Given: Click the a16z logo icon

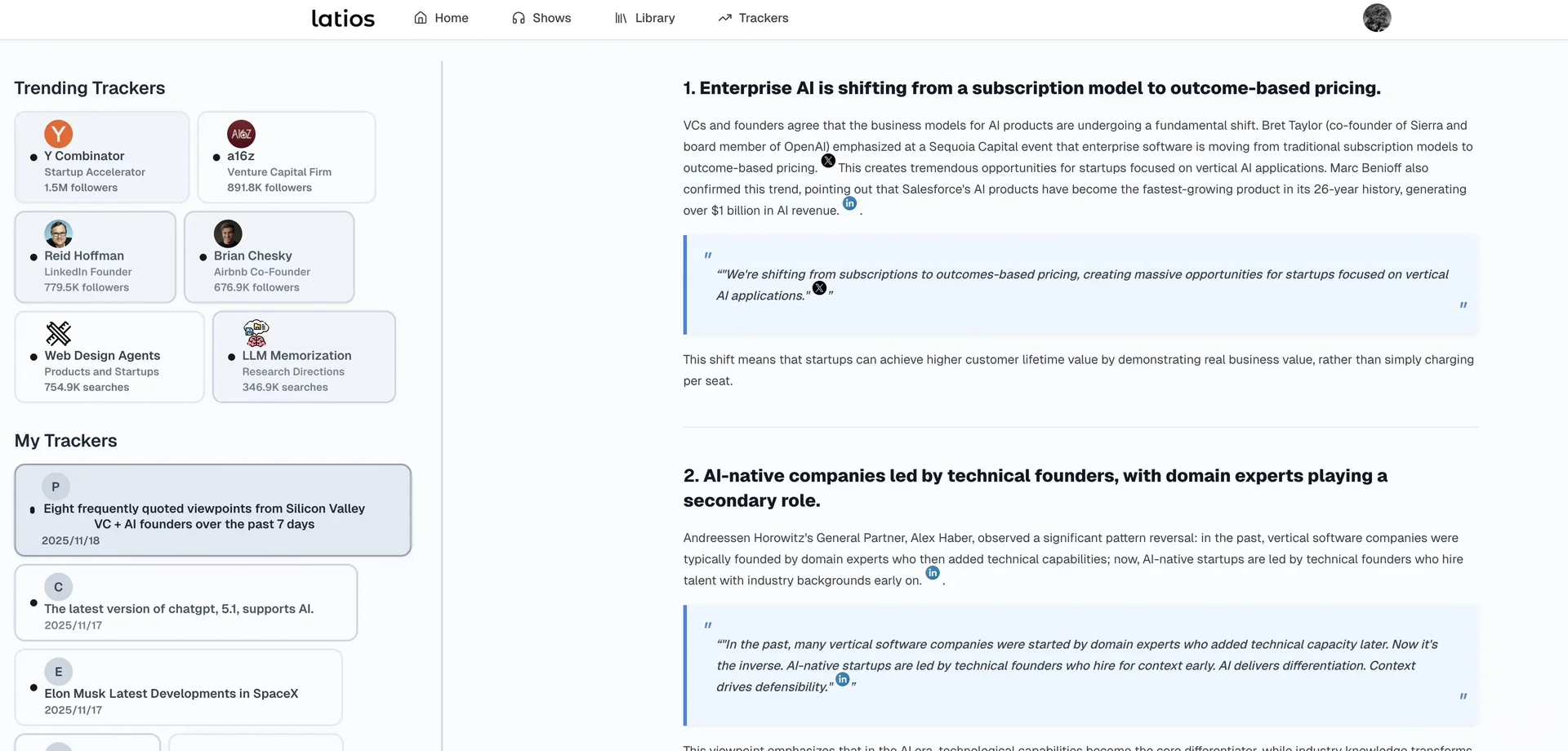Looking at the screenshot, I should pyautogui.click(x=241, y=133).
